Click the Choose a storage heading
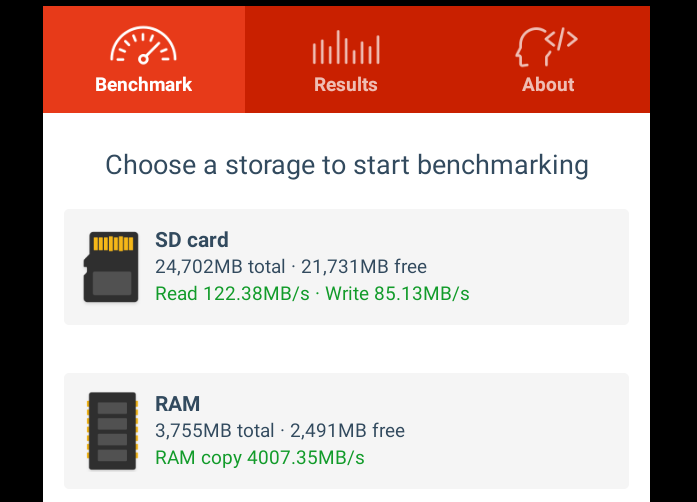Viewport: 697px width, 502px height. pyautogui.click(x=347, y=165)
